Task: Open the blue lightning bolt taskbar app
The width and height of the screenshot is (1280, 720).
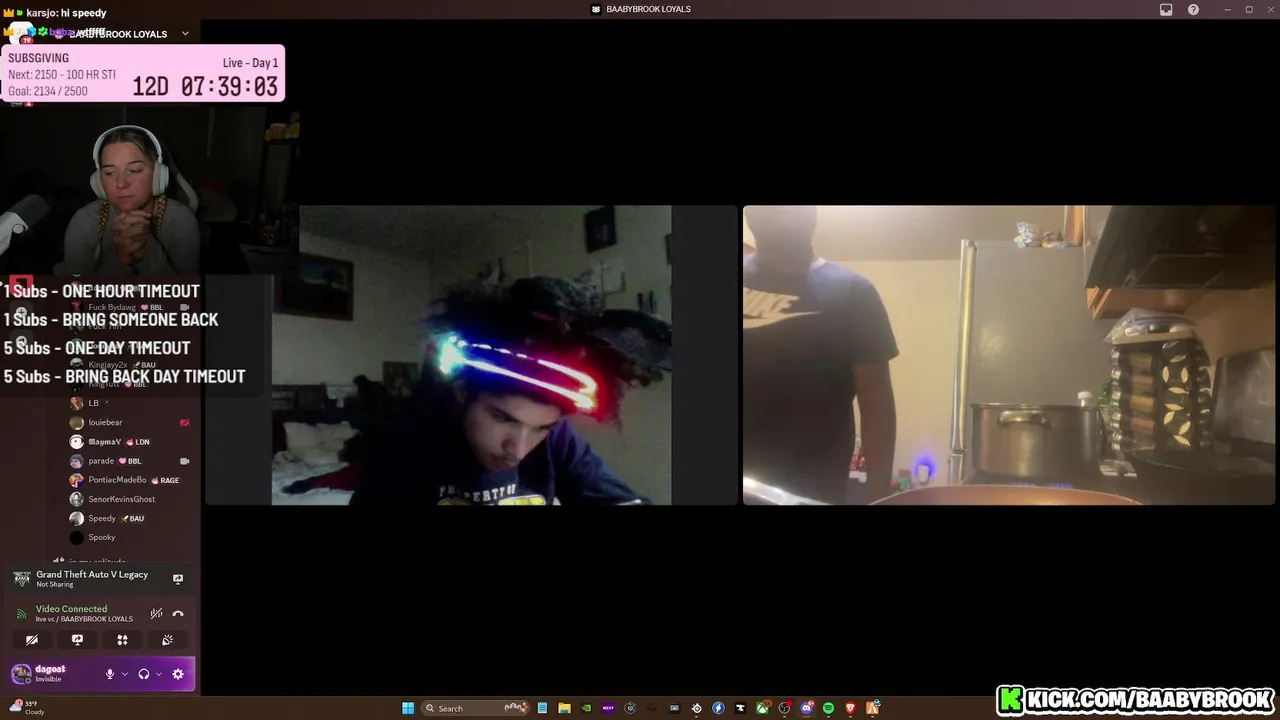Action: [718, 708]
